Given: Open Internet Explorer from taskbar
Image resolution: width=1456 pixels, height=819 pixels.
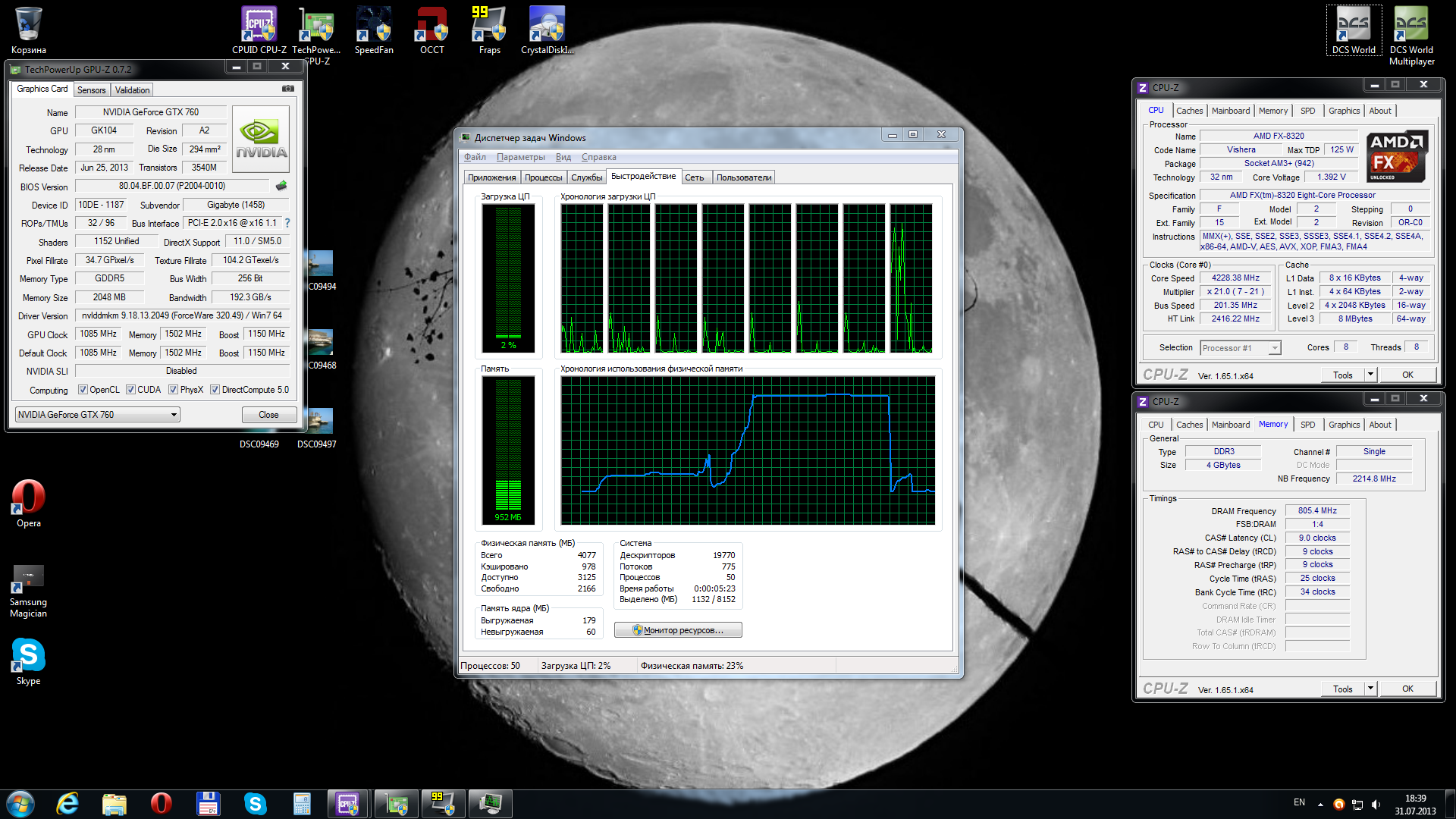Looking at the screenshot, I should point(67,804).
